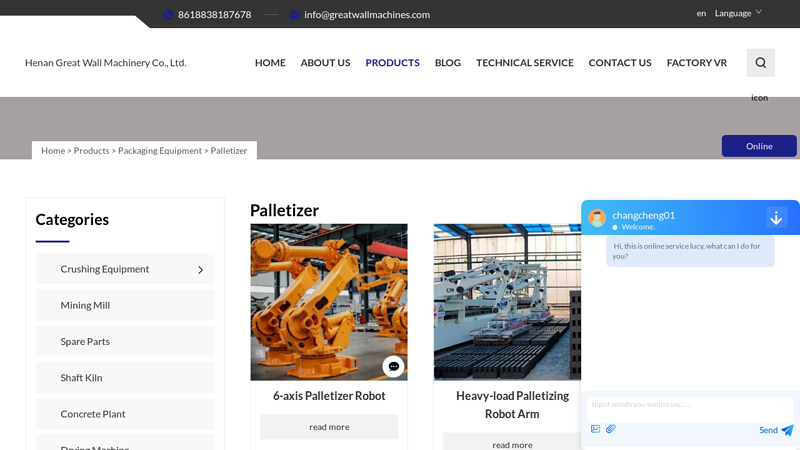Click the paperclip attachment icon in chat
The image size is (800, 450).
(x=611, y=429)
